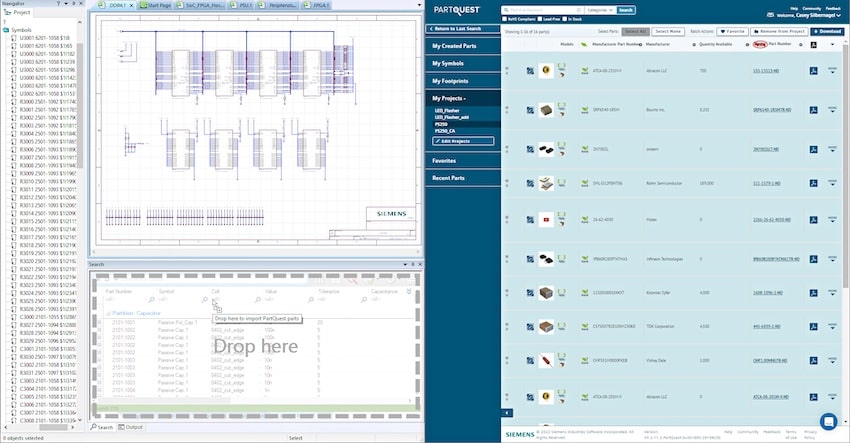Open datasheet PDF for the Rohm Semiconductor row
Viewport: 850px width, 443px height.
(x=813, y=184)
